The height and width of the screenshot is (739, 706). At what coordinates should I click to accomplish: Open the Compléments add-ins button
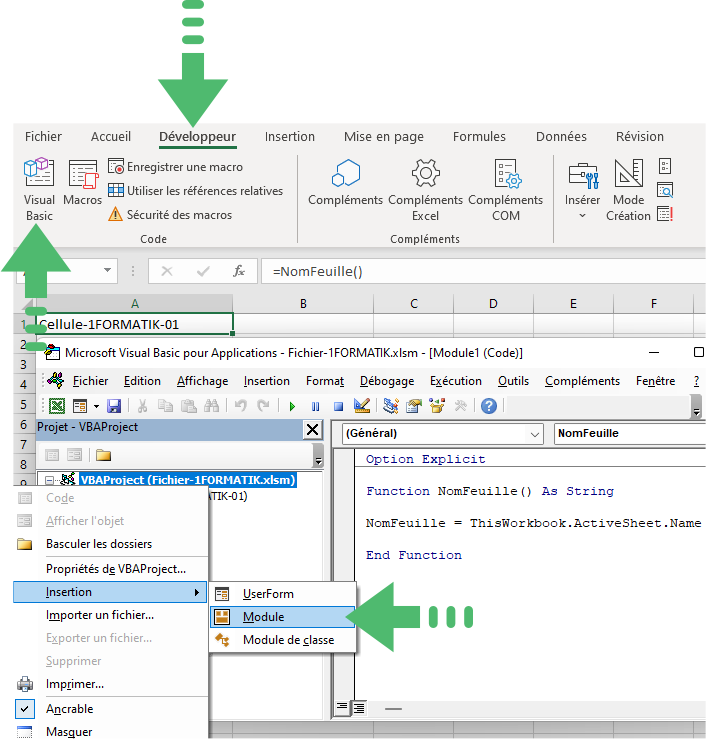pos(345,184)
